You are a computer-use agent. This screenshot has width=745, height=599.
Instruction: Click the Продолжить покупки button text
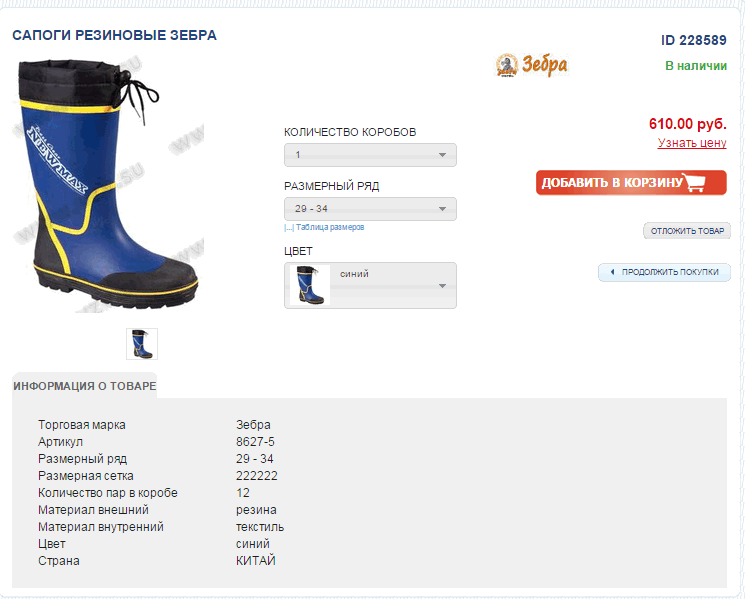[669, 272]
